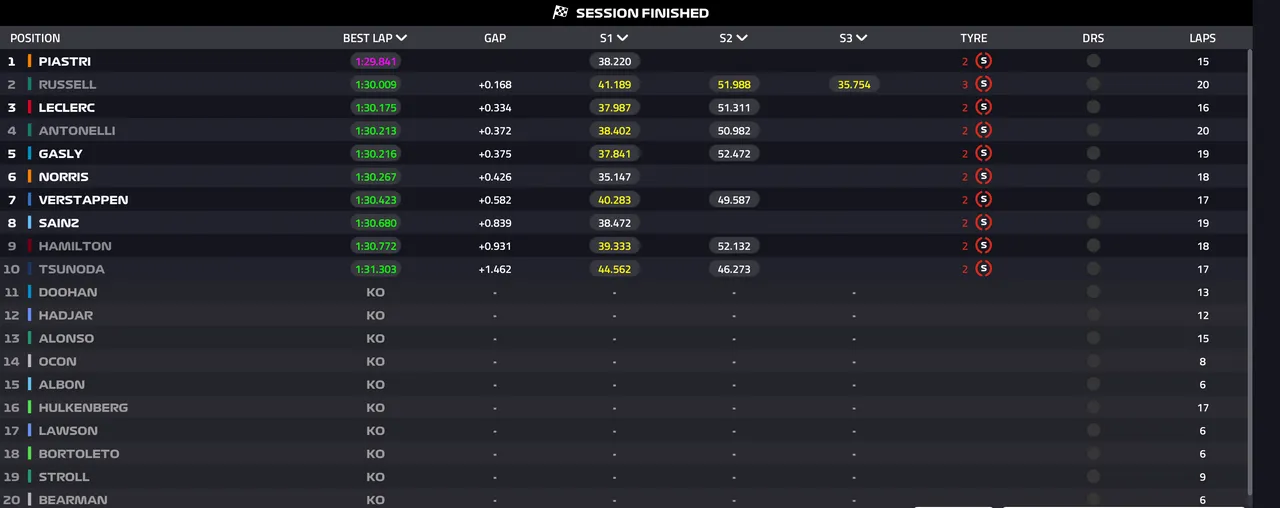The width and height of the screenshot is (1280, 508).
Task: Click Russell's soft tyre icon
Action: coord(984,84)
